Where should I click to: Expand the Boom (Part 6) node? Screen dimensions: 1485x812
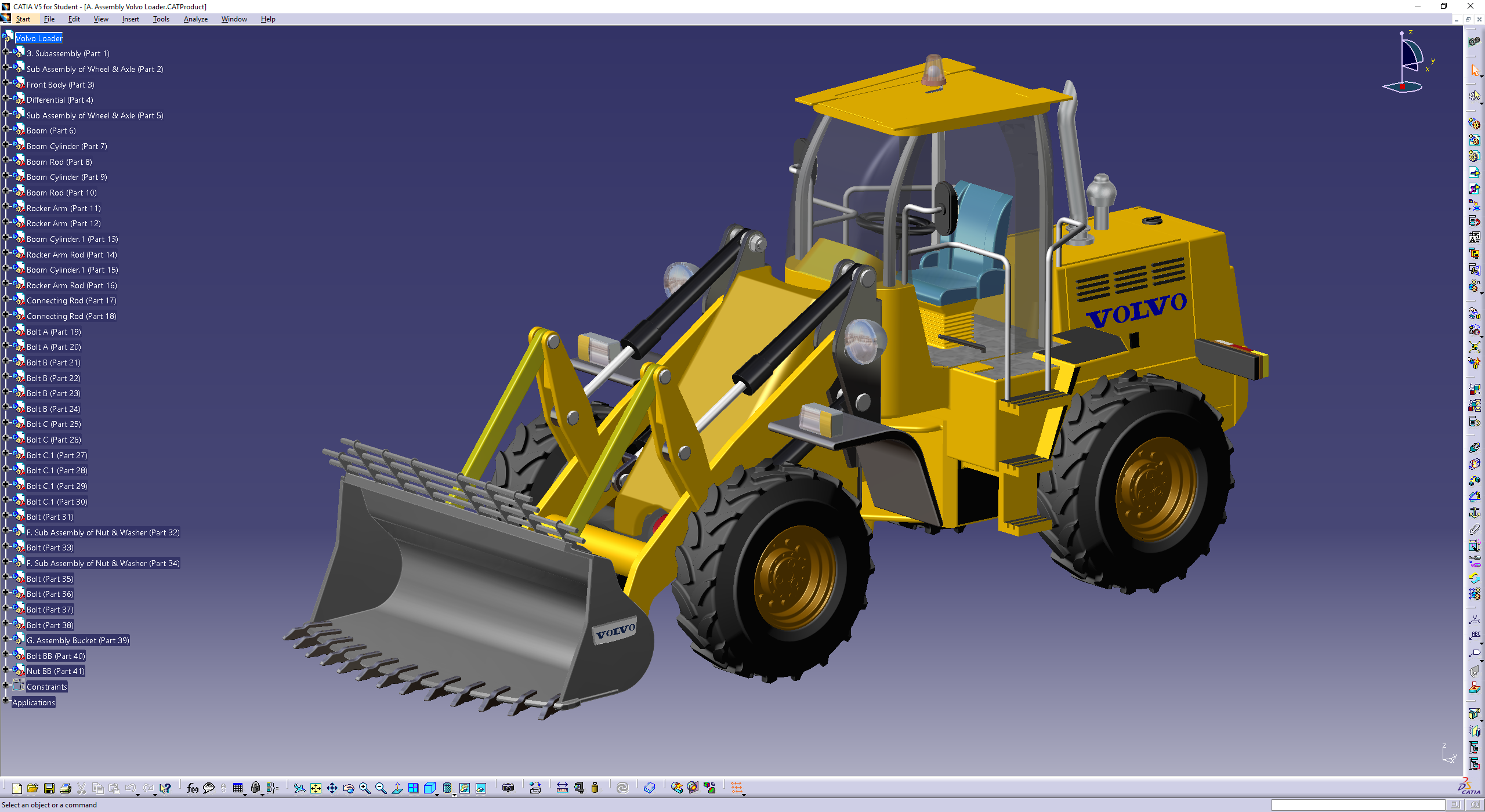(x=6, y=130)
